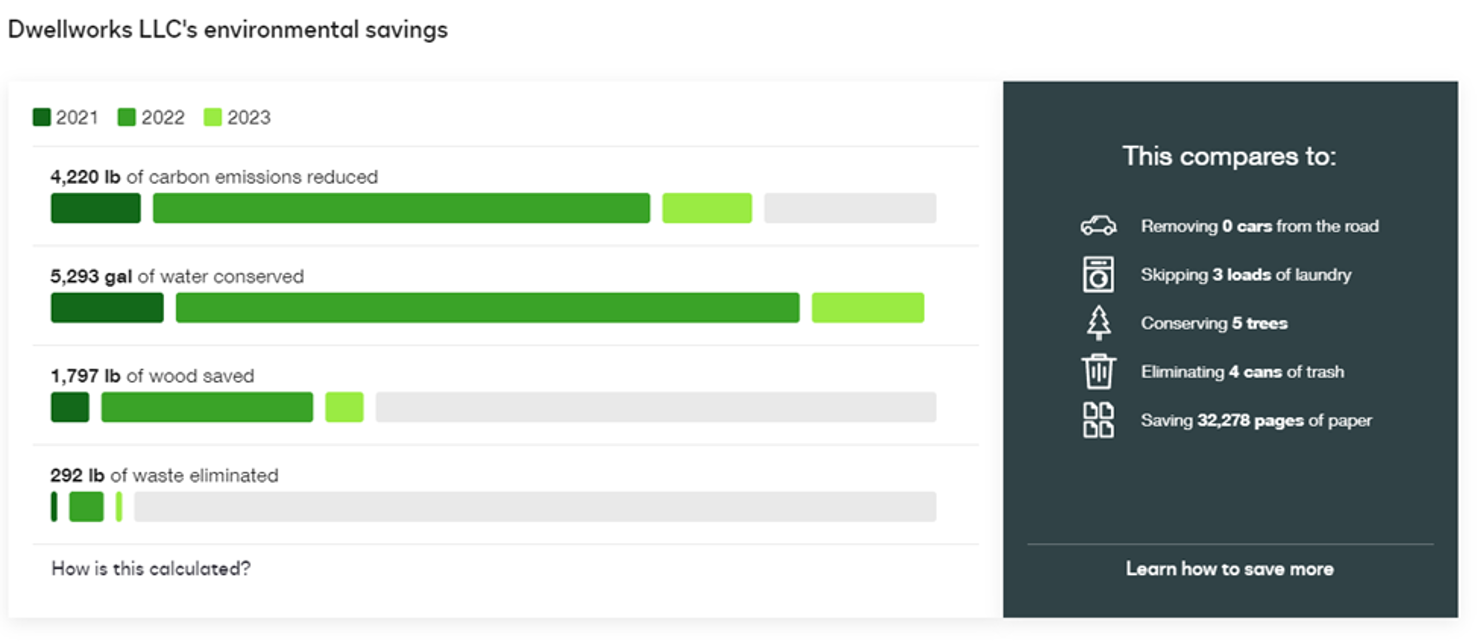The image size is (1480, 642).
Task: Click the 'This compares to:' heading
Action: pyautogui.click(x=1229, y=157)
